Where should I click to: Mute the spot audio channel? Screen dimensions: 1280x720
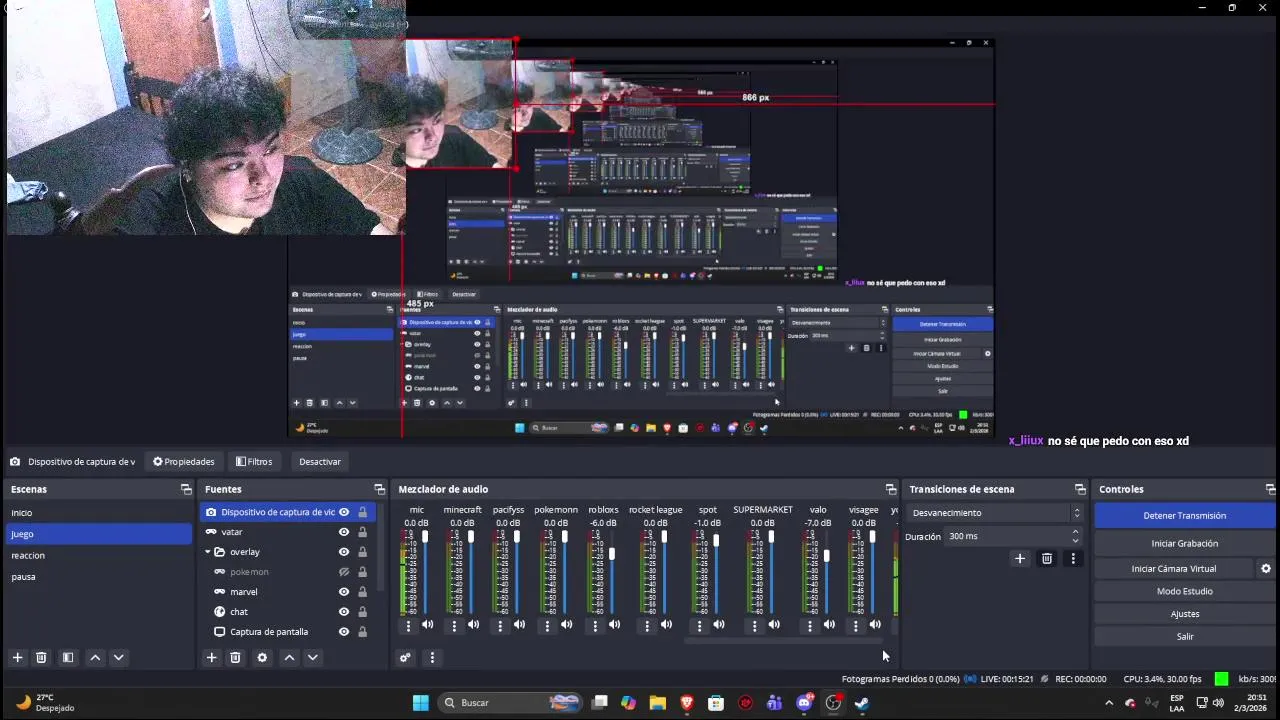(718, 625)
